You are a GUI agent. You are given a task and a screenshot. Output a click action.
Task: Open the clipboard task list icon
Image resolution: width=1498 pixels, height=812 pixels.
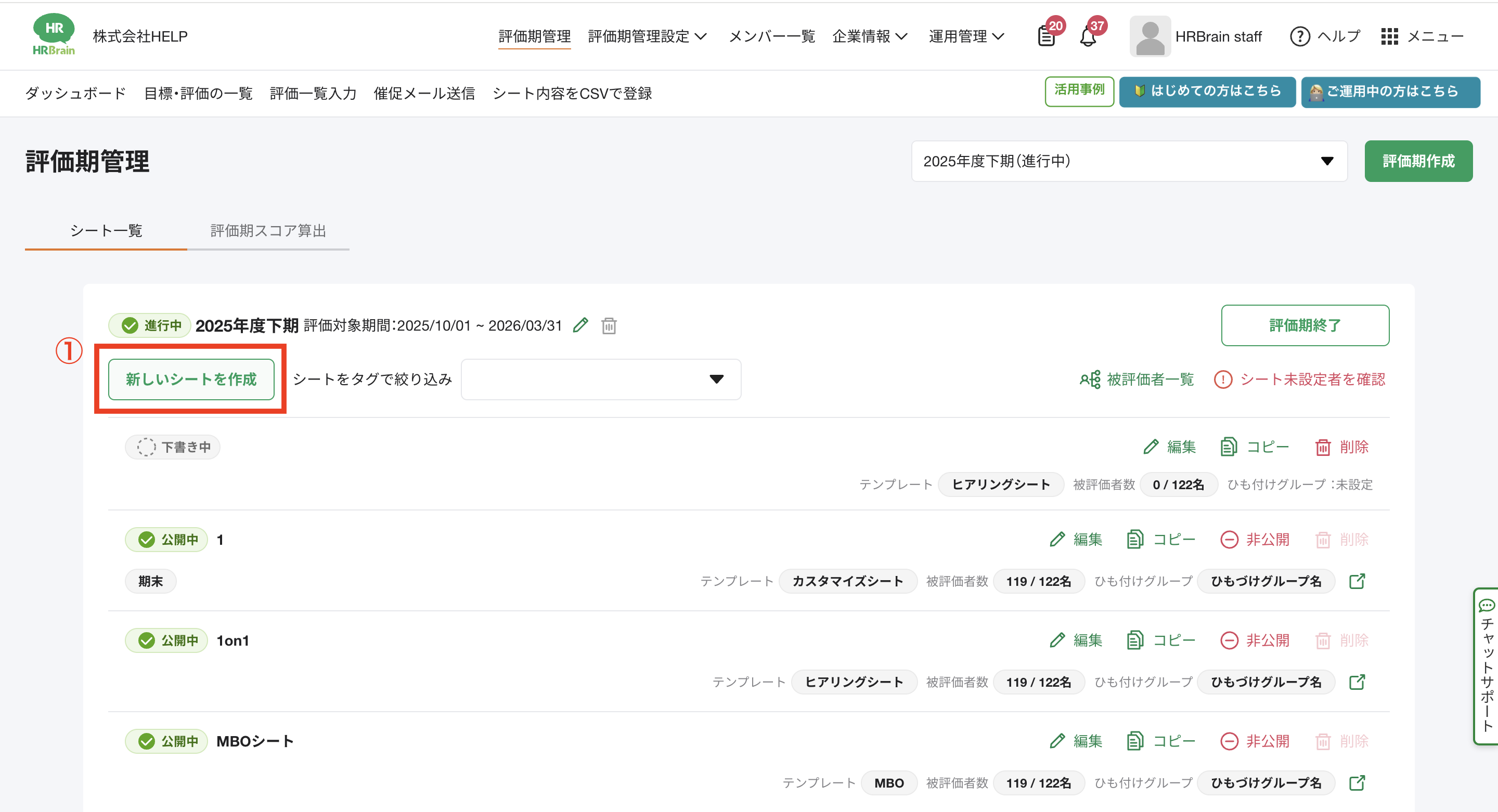[1046, 36]
